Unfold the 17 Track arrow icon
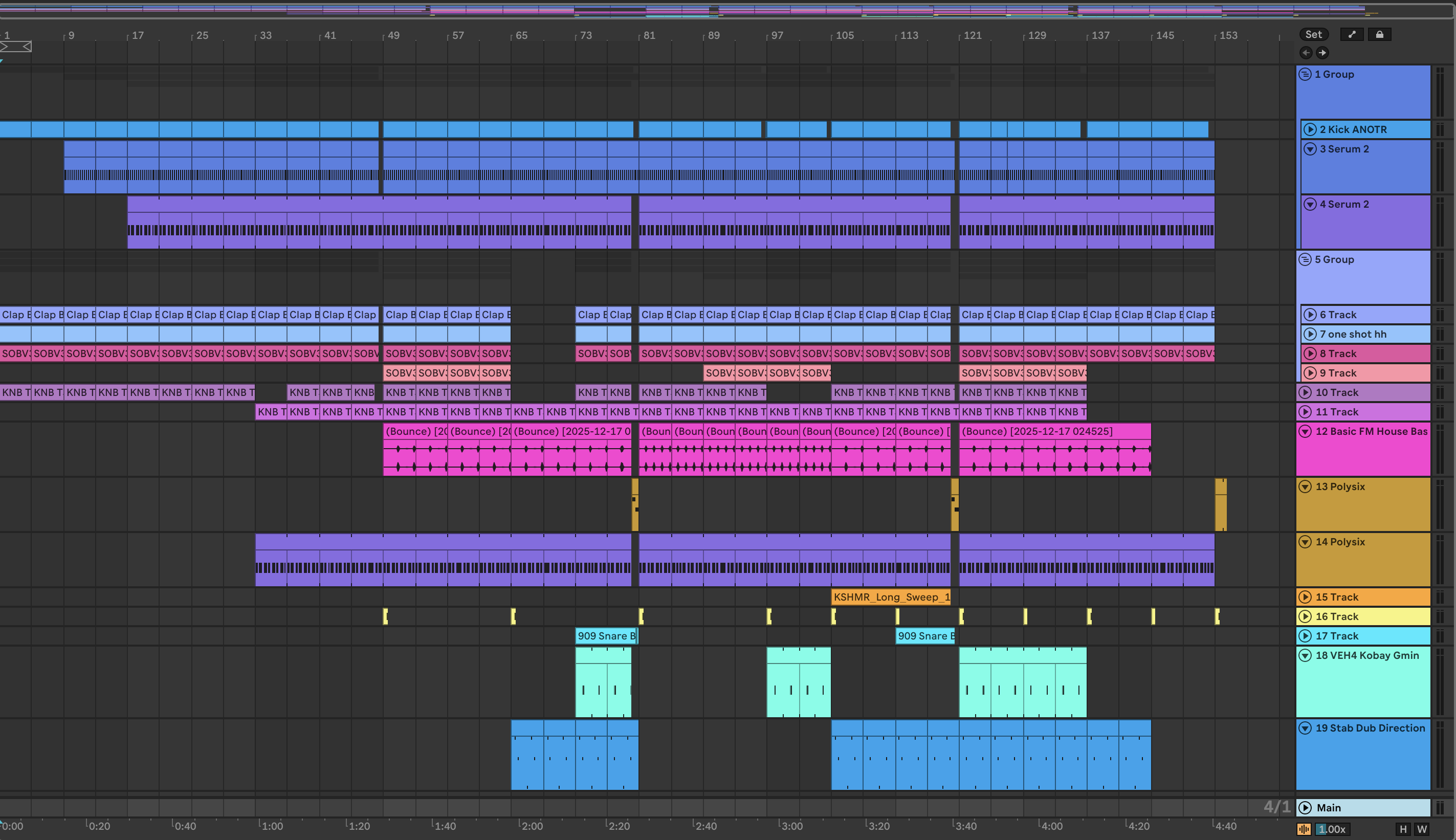Screen dimensions: 1456x840 pyautogui.click(x=1305, y=636)
